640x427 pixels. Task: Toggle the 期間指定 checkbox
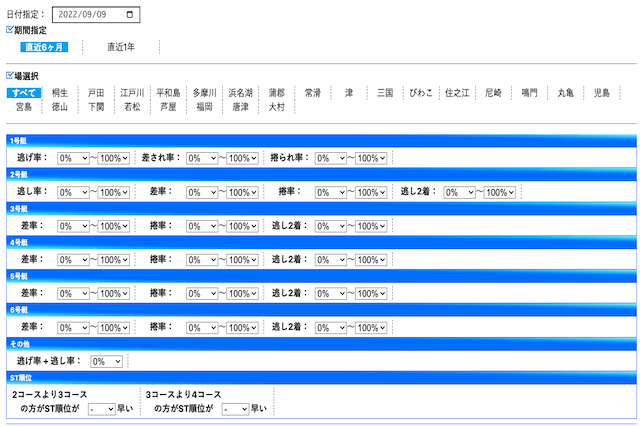(x=10, y=31)
